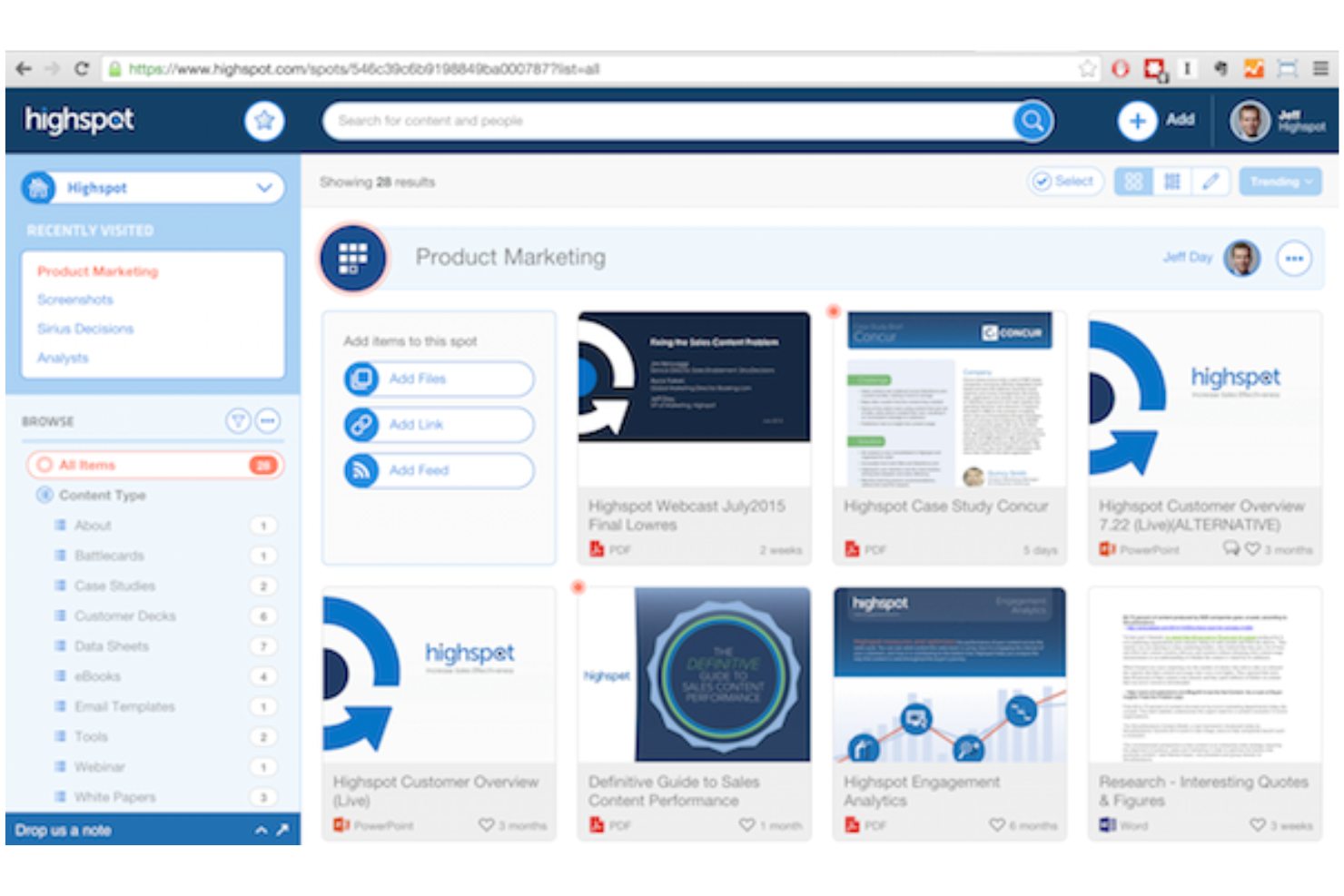Open the Browse section ellipsis menu
1344x896 pixels.
click(x=267, y=421)
